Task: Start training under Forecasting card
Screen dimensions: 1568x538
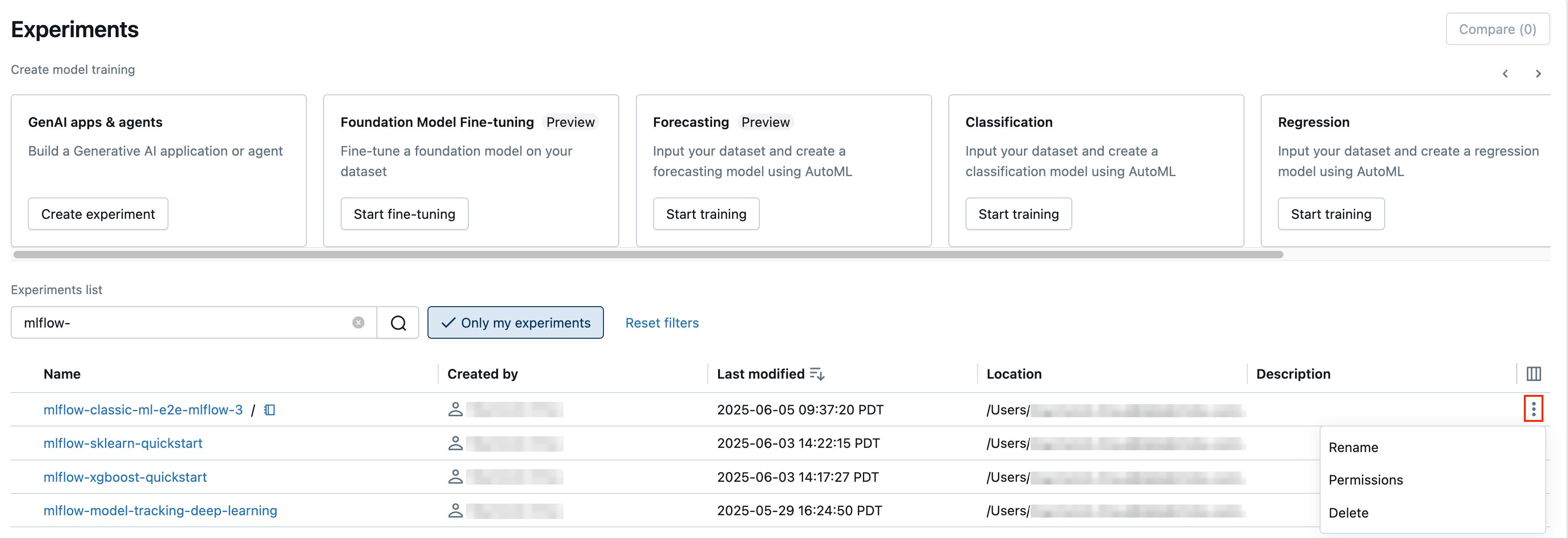Action: click(706, 214)
